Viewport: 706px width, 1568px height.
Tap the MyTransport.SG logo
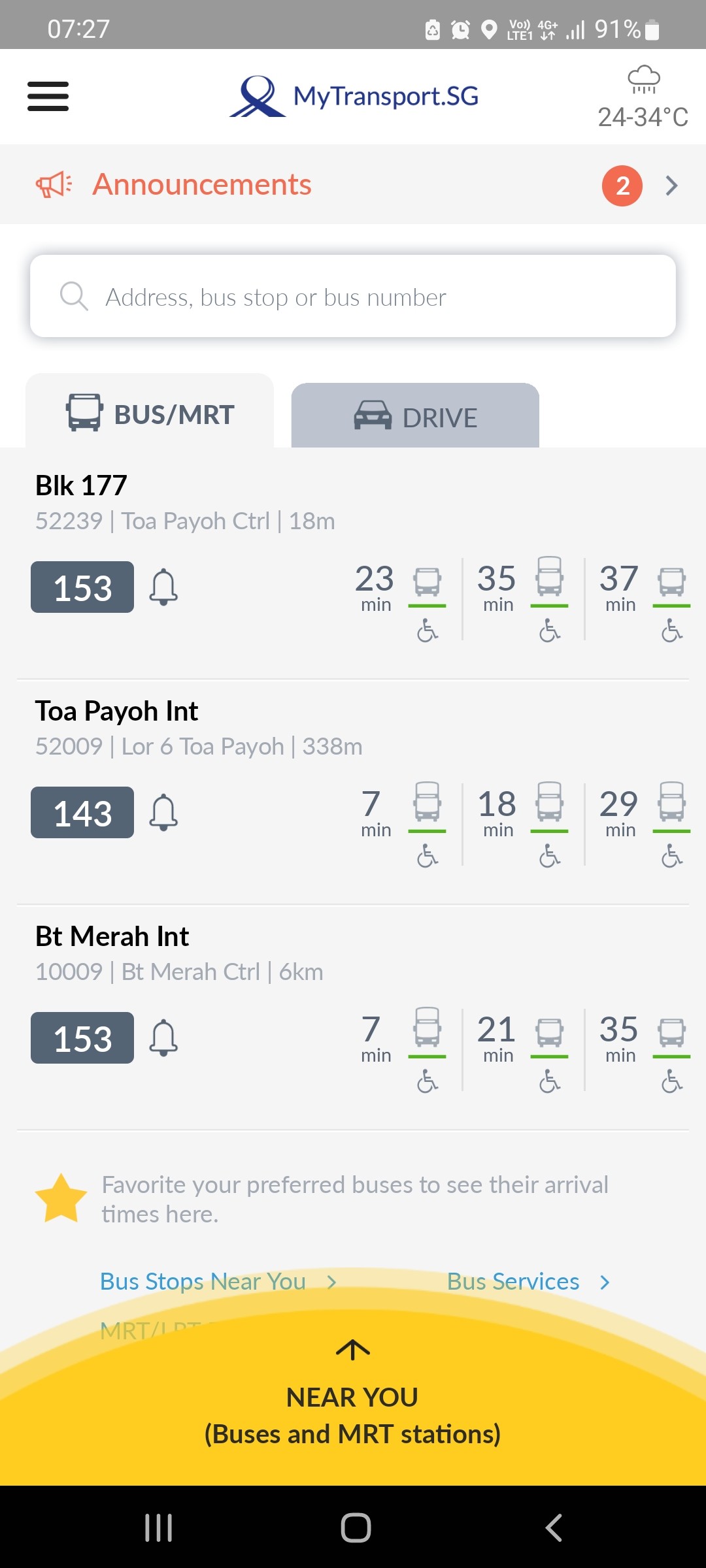(354, 96)
